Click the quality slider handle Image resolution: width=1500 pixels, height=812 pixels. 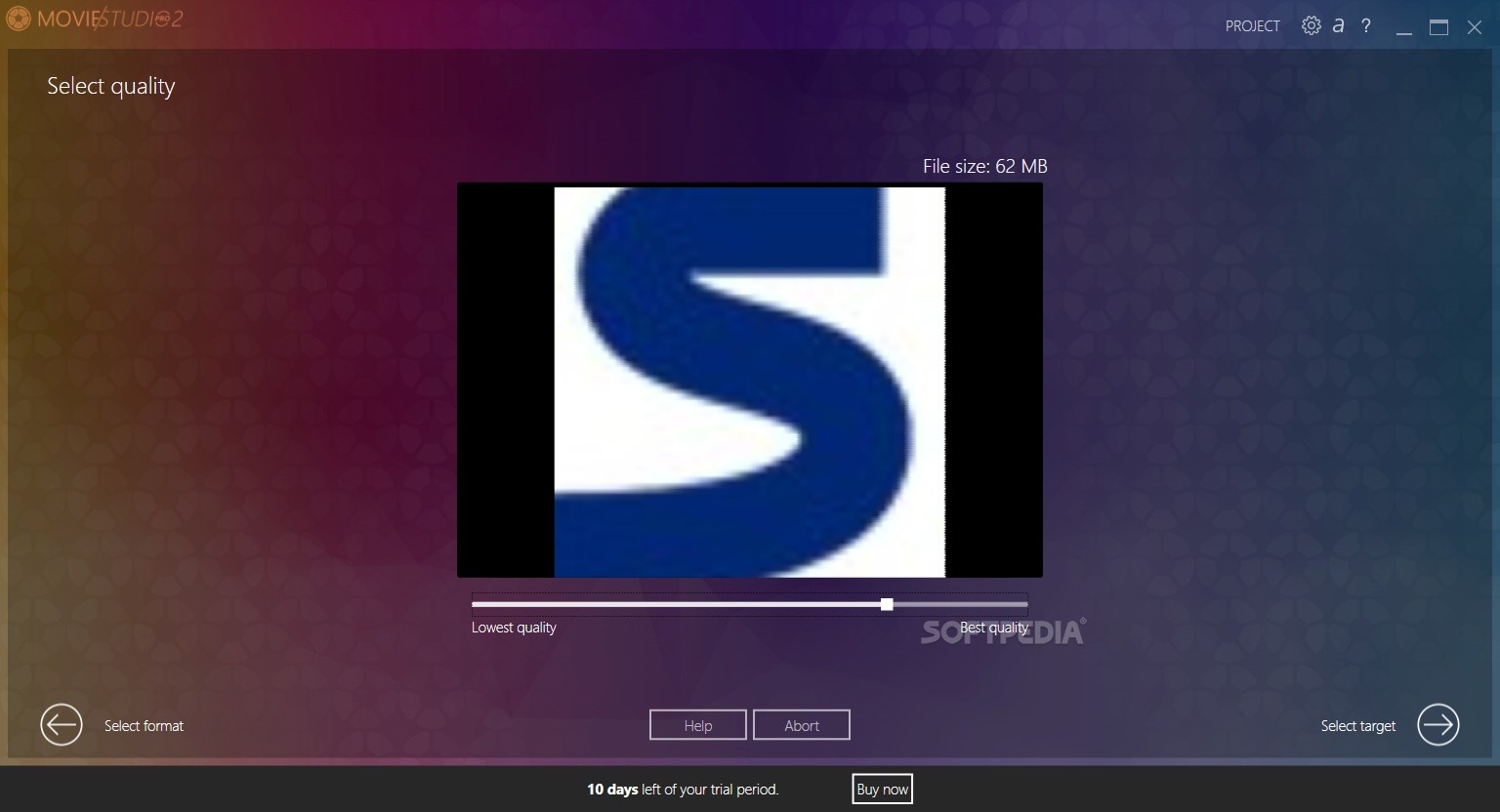887,604
